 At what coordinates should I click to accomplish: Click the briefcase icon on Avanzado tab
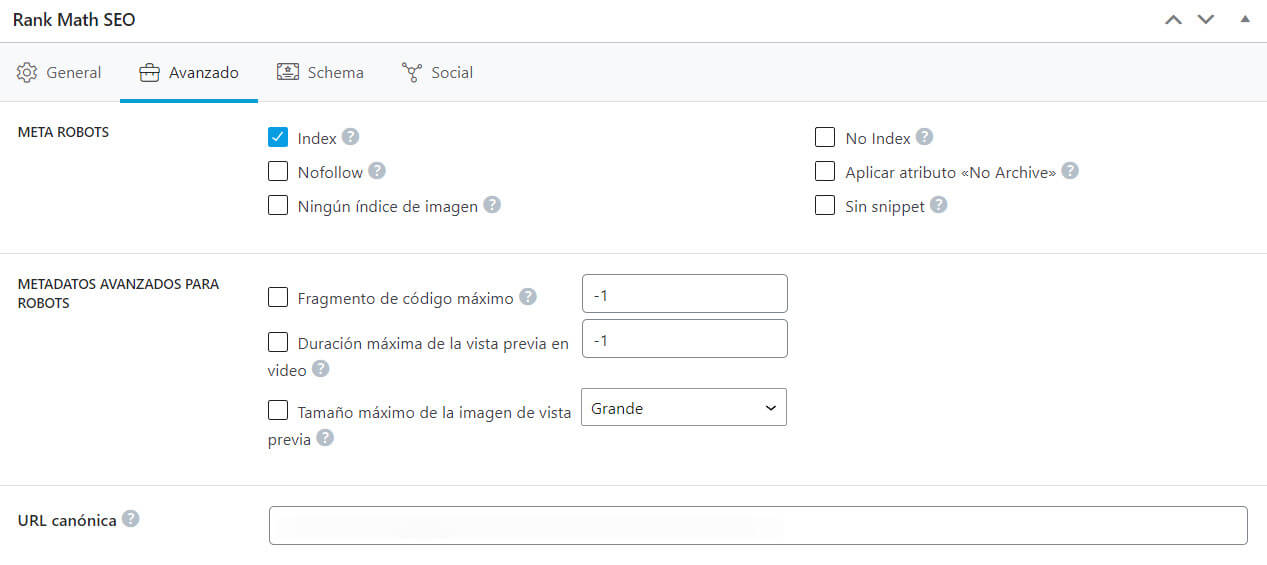click(x=149, y=73)
